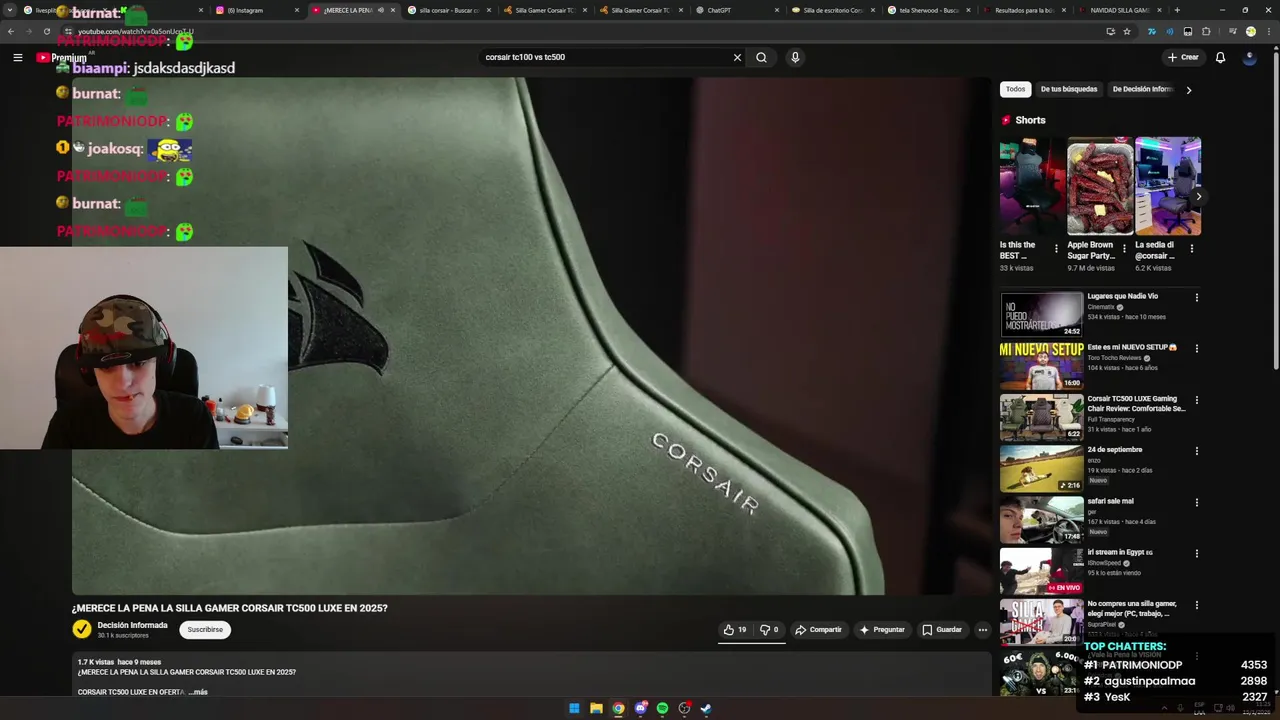This screenshot has width=1280, height=720.
Task: Open Este es mi NUEVO SETUP thumbnail
Action: point(1041,365)
